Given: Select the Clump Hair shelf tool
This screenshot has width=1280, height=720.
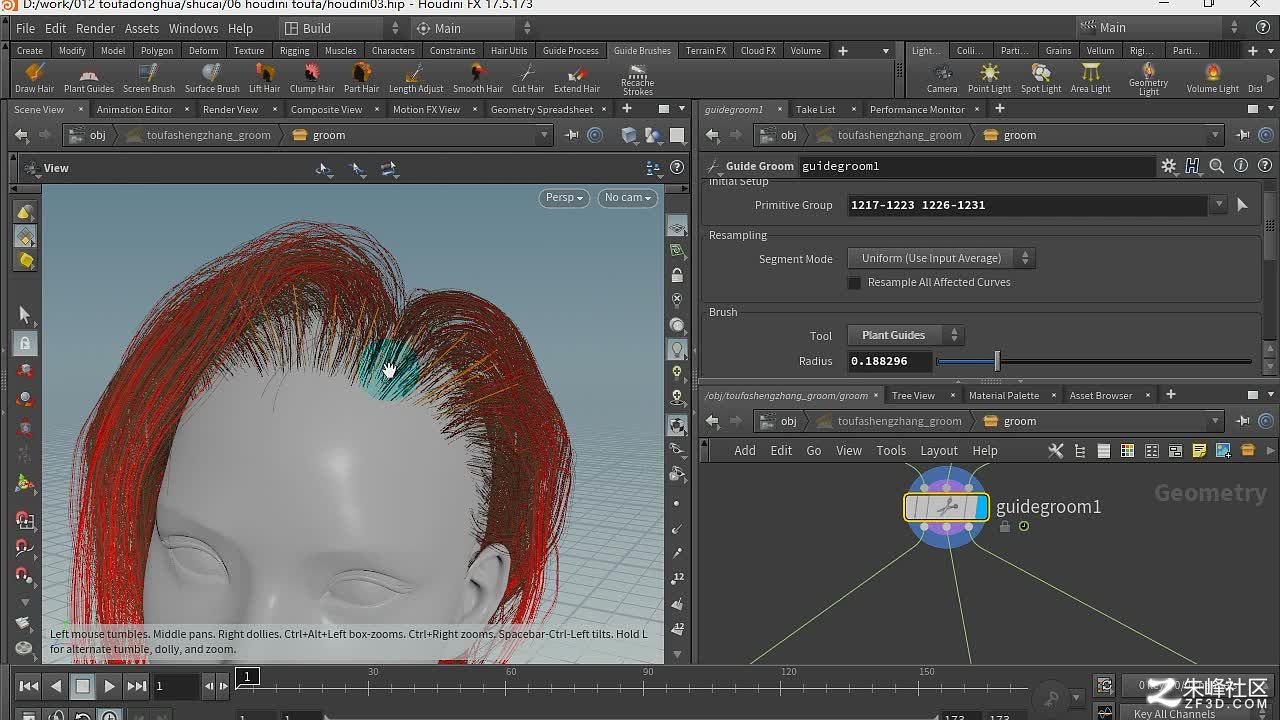Looking at the screenshot, I should [x=312, y=78].
